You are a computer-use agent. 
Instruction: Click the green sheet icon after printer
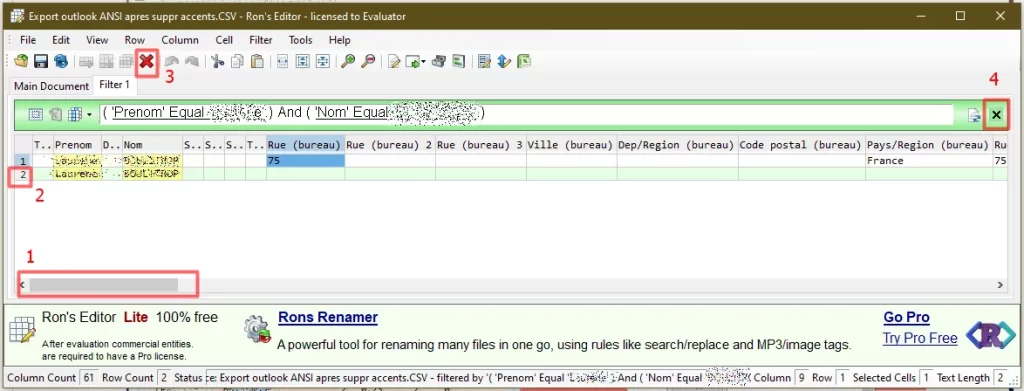(x=458, y=61)
